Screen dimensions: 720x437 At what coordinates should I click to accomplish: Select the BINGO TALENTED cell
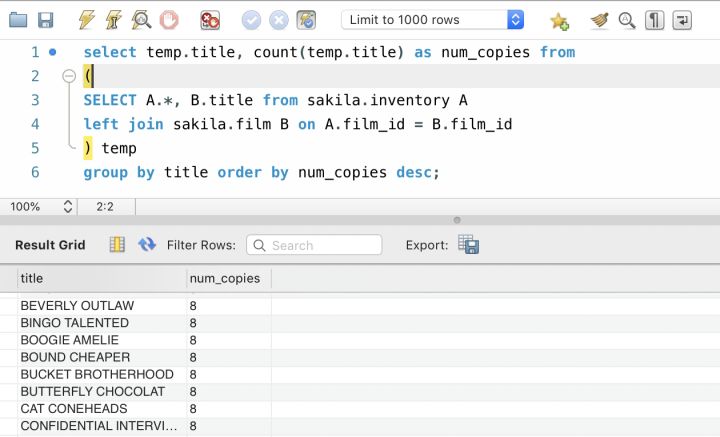point(102,323)
